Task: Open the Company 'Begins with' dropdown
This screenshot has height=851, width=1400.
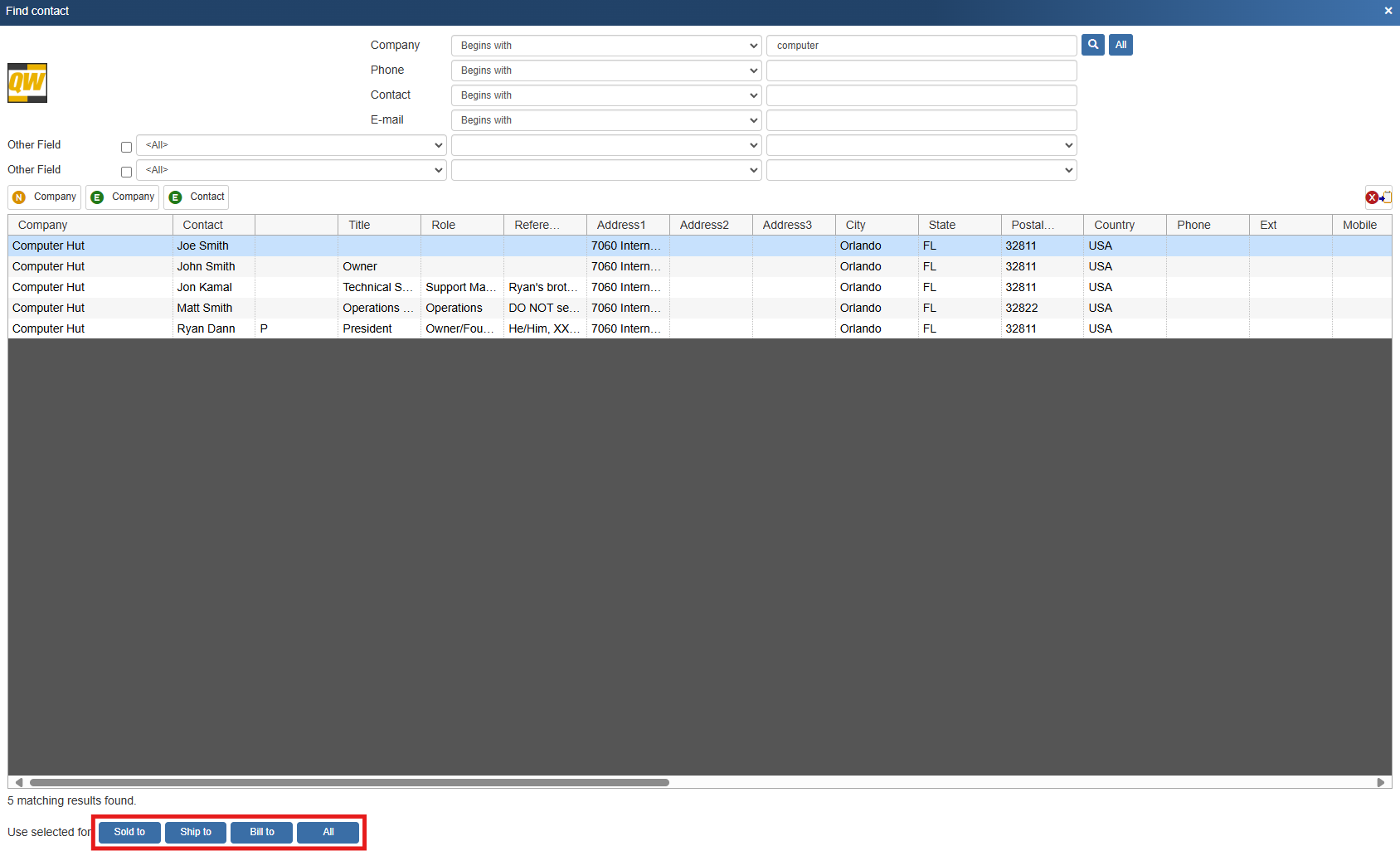Action: coord(605,46)
